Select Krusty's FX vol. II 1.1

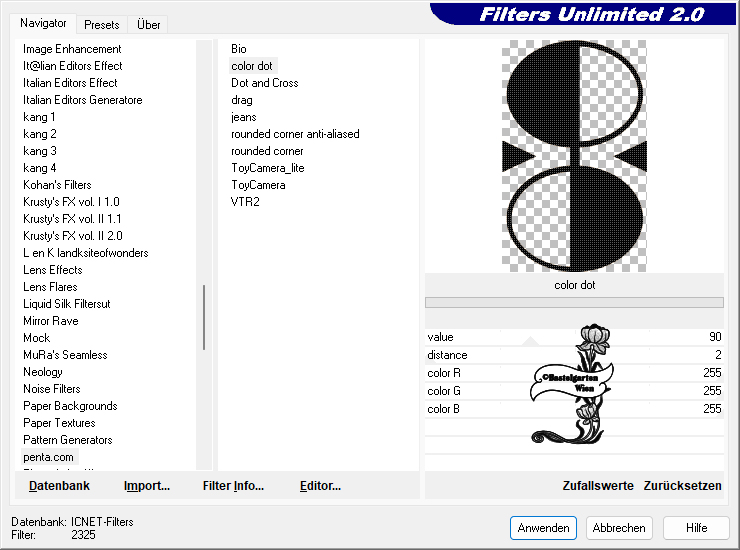tap(72, 219)
